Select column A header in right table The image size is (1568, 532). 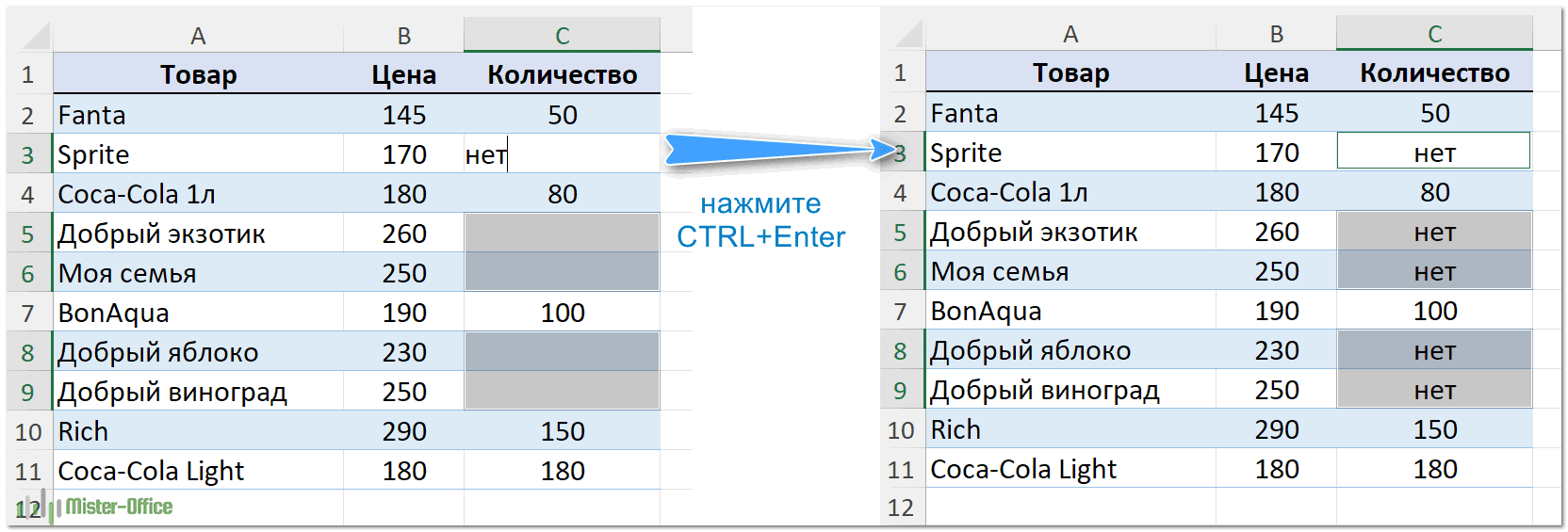point(1070,34)
